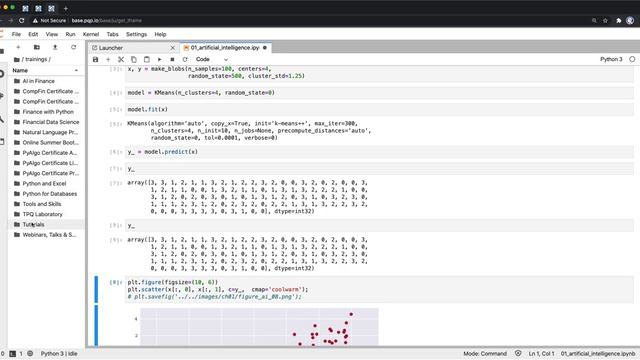Click the unsaved dot on the notebook tab
The height and width of the screenshot is (360, 640).
[264, 48]
